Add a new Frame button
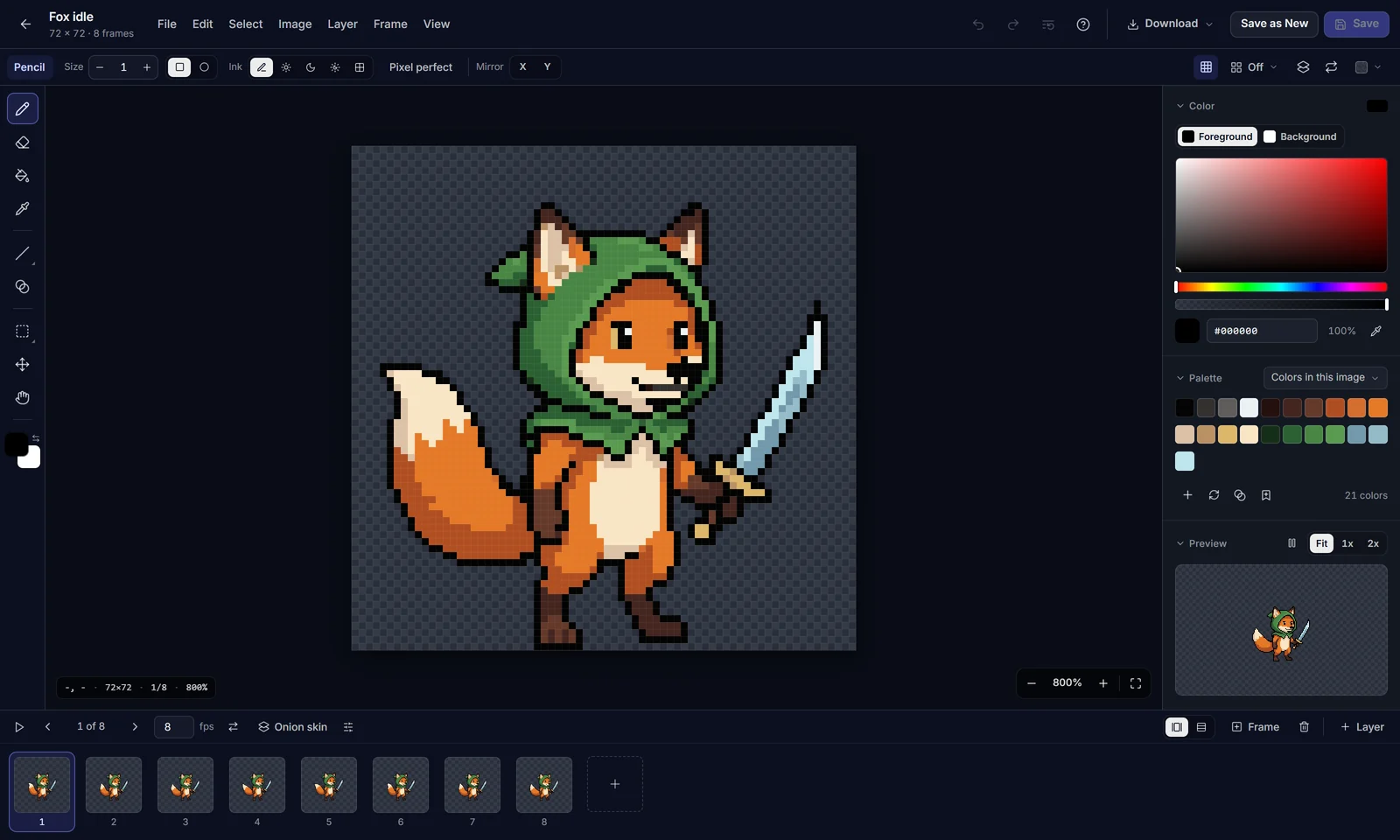This screenshot has height=840, width=1400. pyautogui.click(x=1256, y=727)
